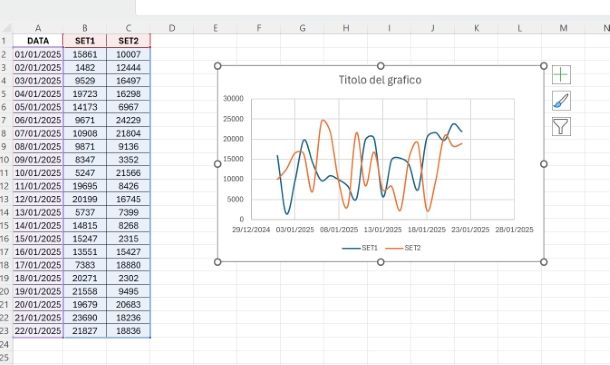Select the SET1 legend entry
Image resolution: width=610 pixels, height=365 pixels.
[x=360, y=248]
